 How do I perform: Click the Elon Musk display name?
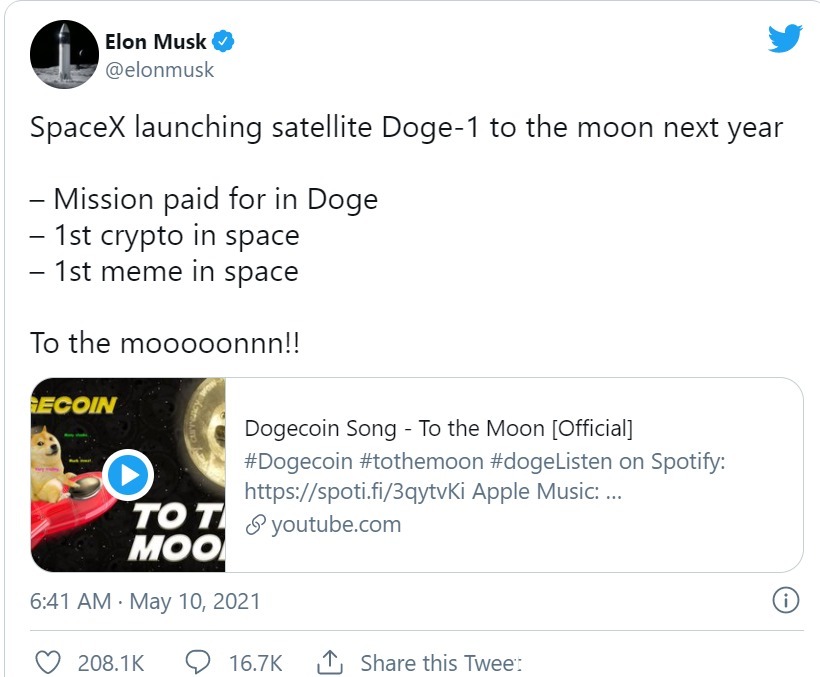tap(158, 41)
